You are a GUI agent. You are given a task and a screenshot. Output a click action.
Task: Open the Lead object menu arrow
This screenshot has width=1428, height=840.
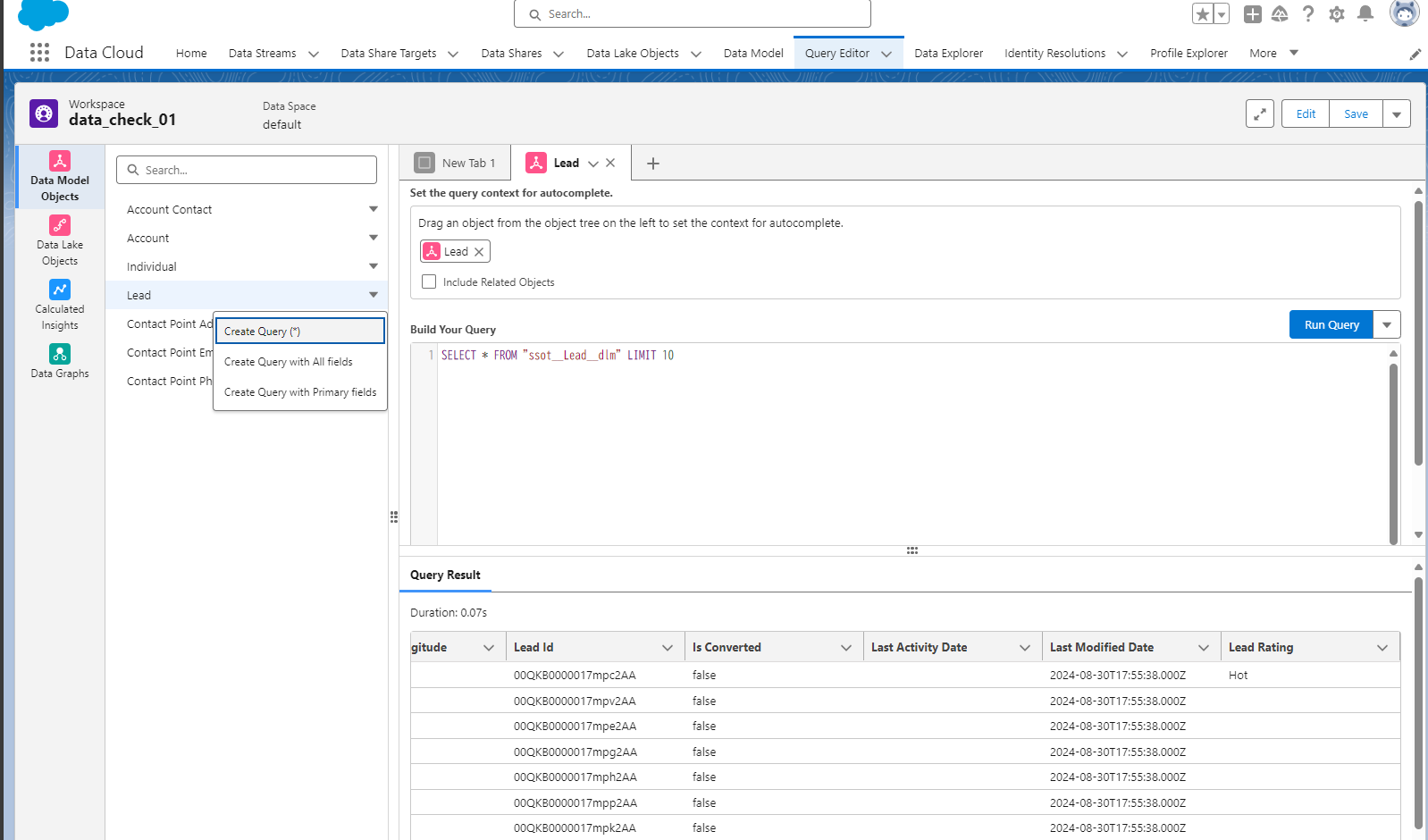374,295
